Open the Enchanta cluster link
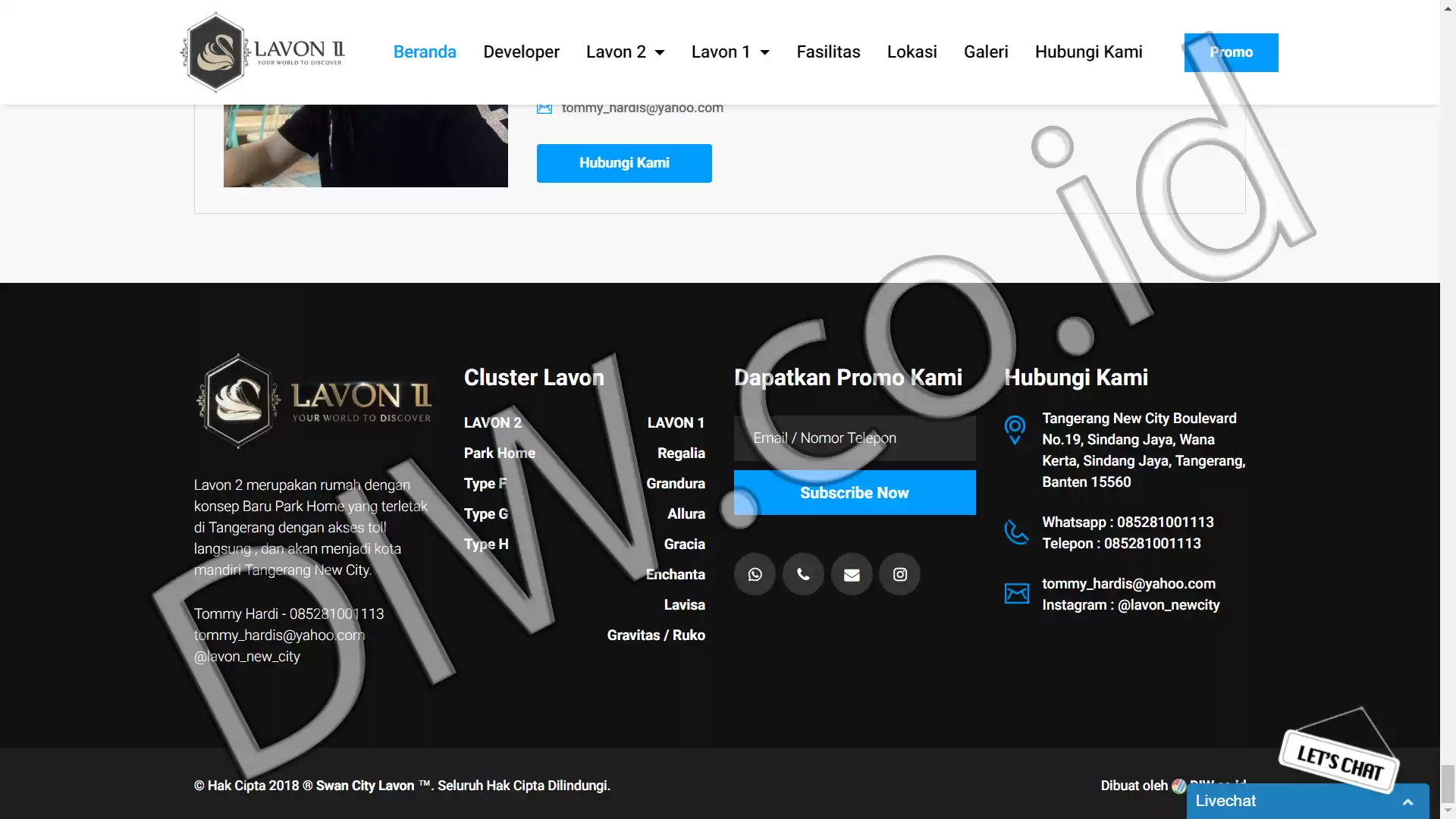The width and height of the screenshot is (1456, 819). point(676,574)
